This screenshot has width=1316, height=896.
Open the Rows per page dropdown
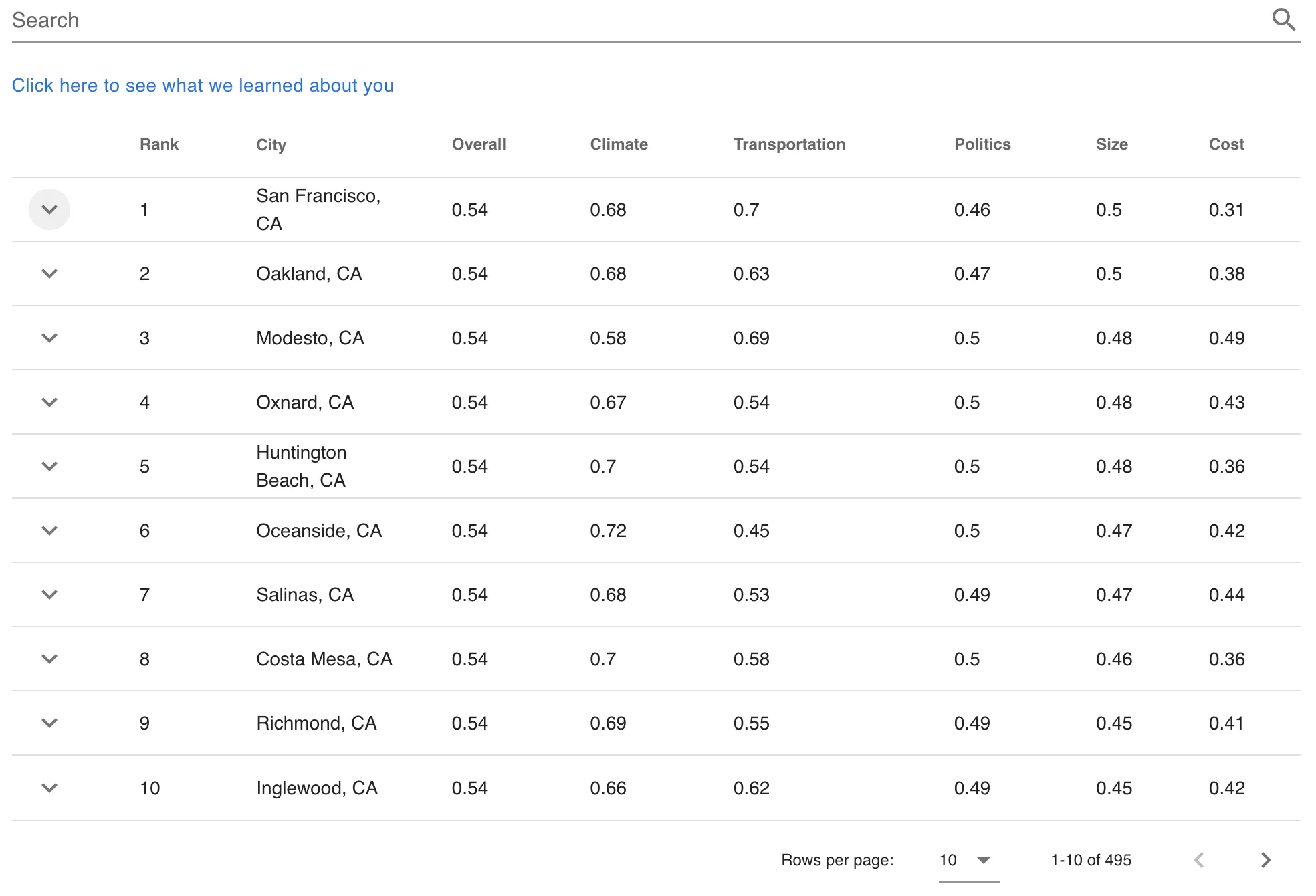pos(968,860)
